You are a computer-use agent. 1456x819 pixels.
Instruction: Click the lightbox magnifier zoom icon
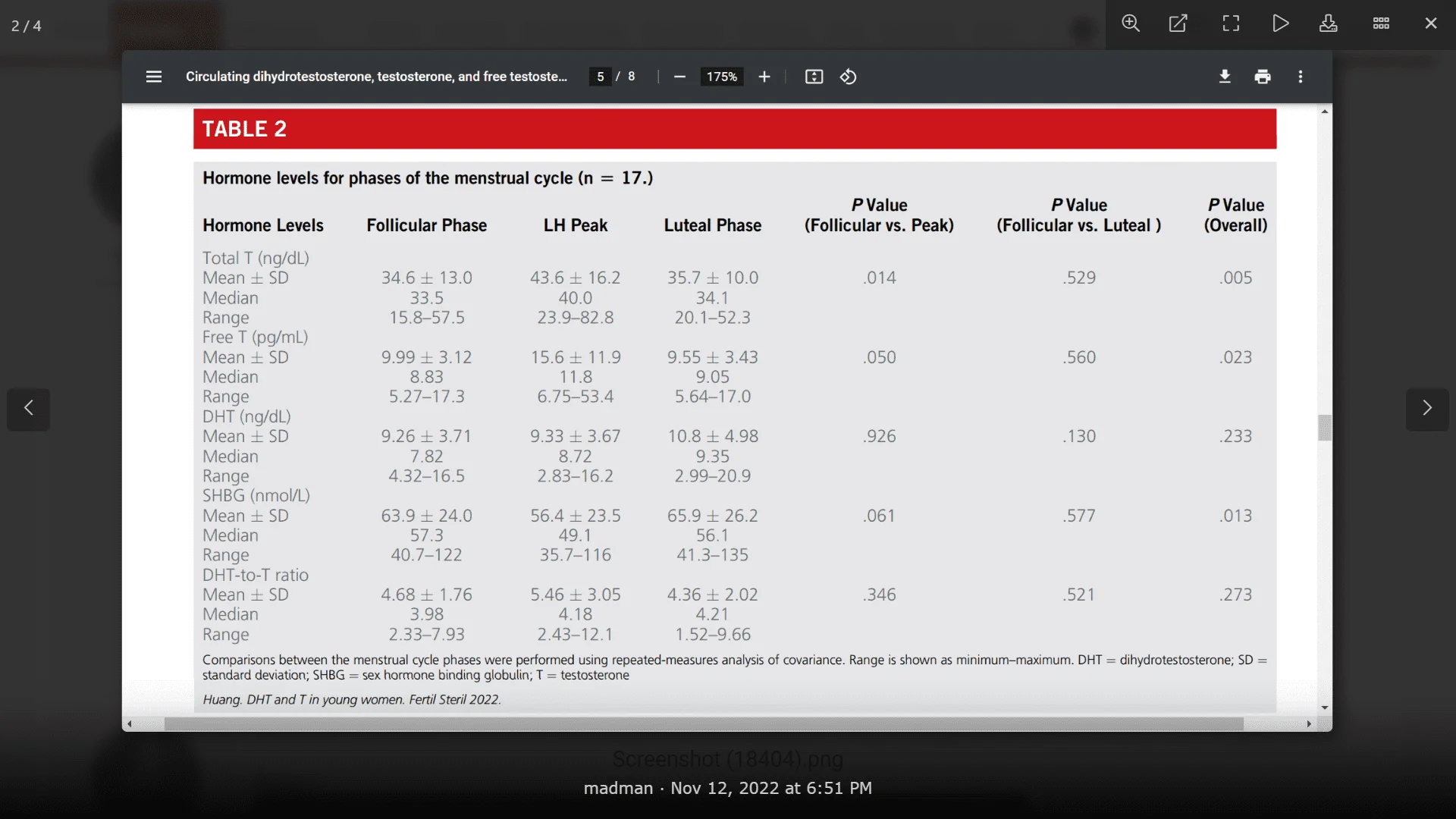point(1131,24)
